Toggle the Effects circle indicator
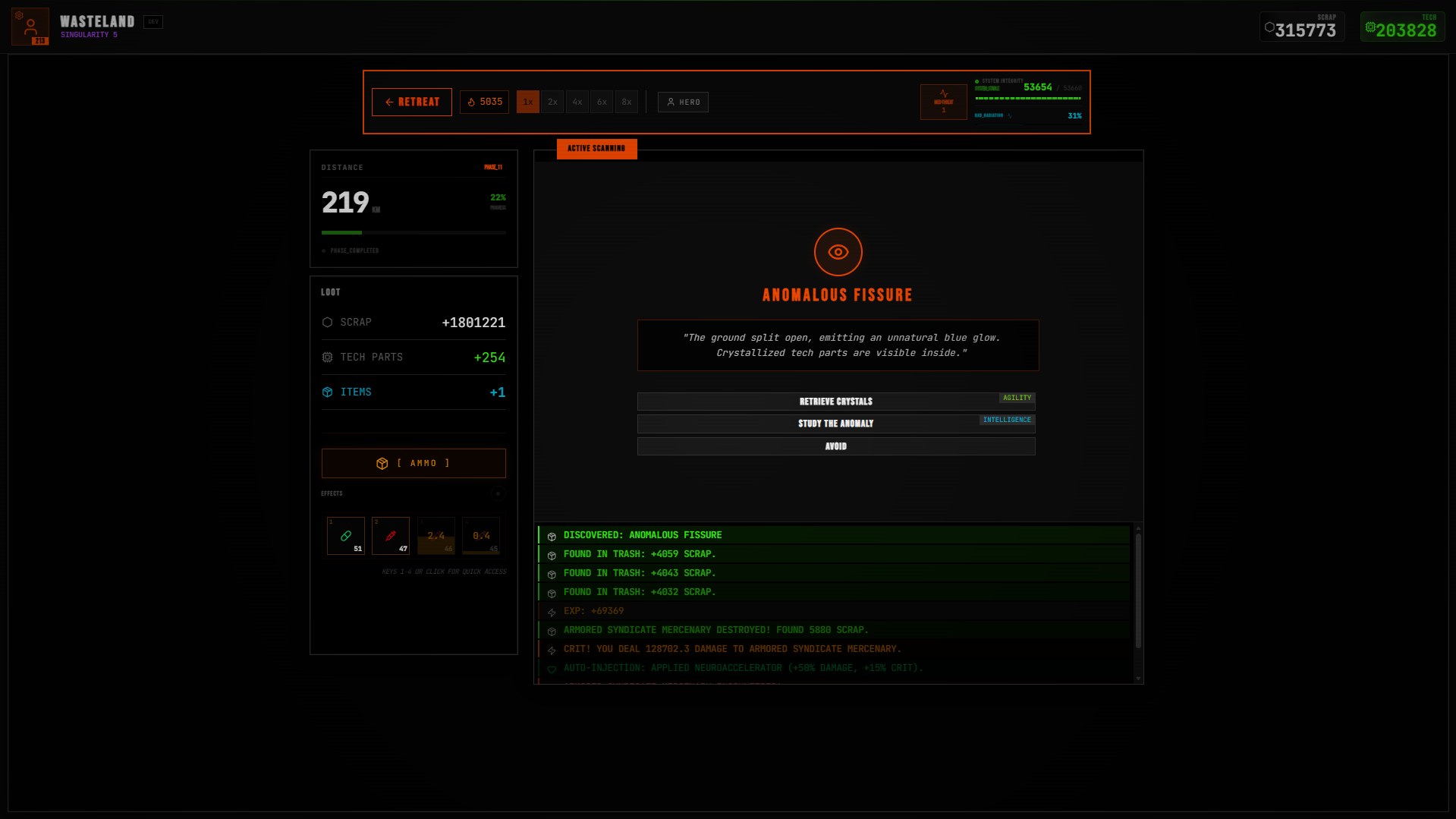Image resolution: width=1456 pixels, height=819 pixels. pyautogui.click(x=498, y=493)
